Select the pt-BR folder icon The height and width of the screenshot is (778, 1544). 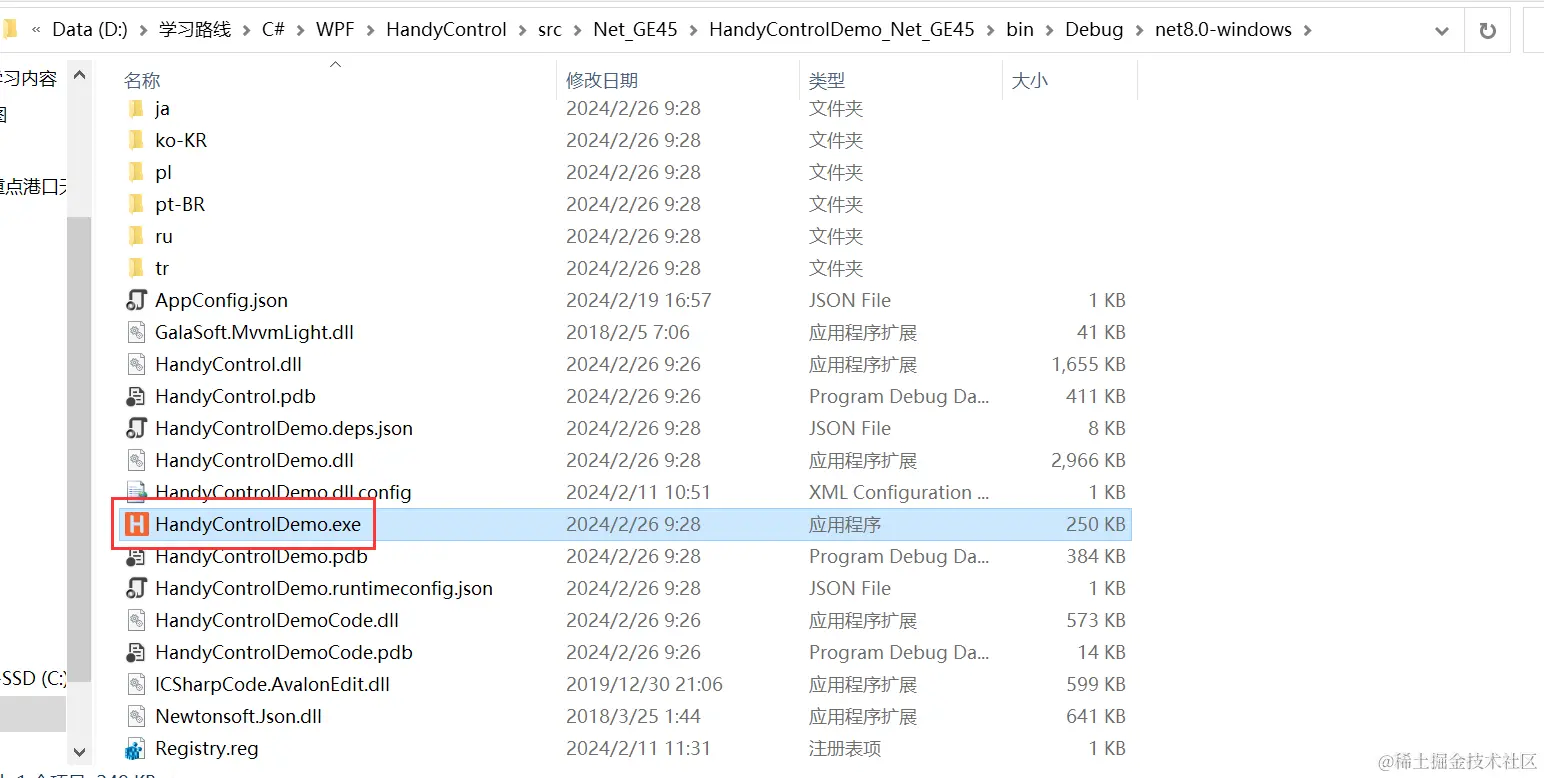point(137,204)
